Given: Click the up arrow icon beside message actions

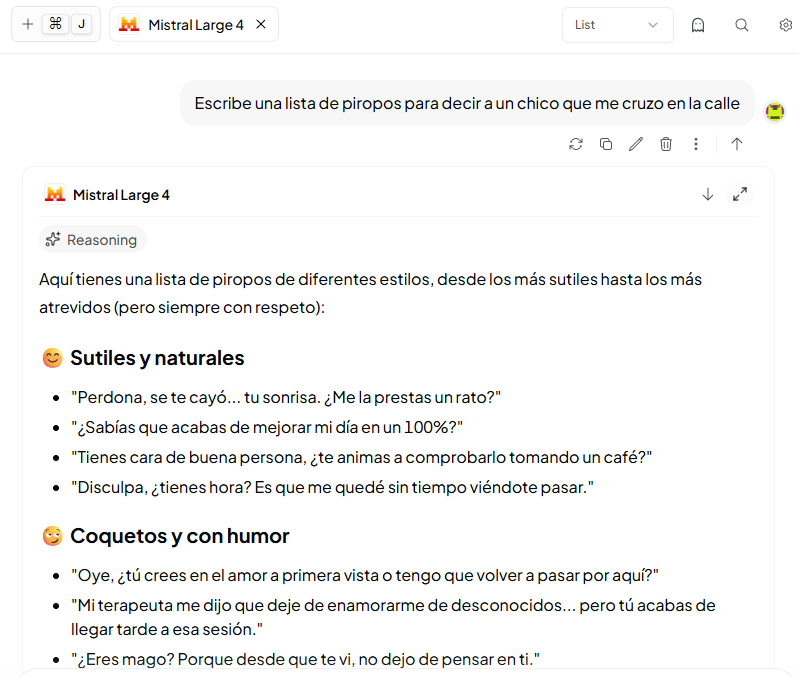Looking at the screenshot, I should point(736,144).
